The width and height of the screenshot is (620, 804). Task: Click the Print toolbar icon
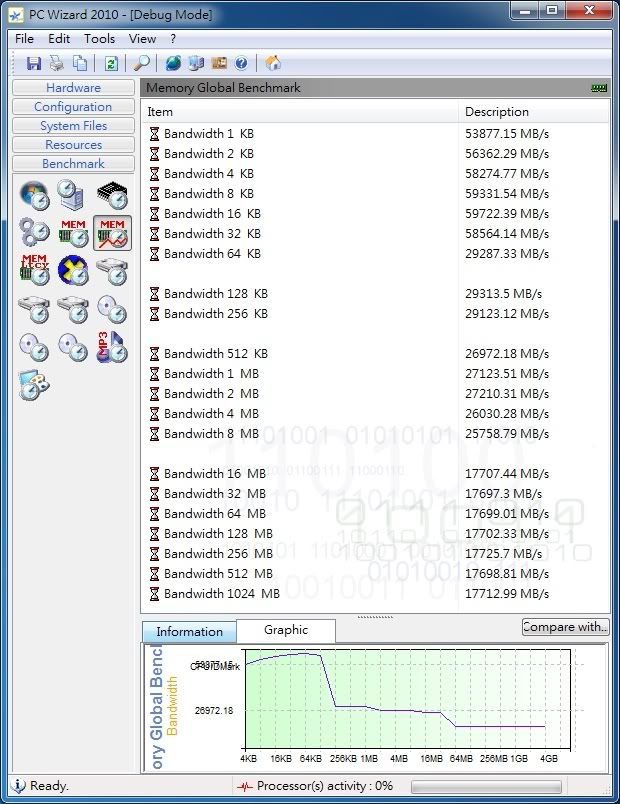[56, 63]
